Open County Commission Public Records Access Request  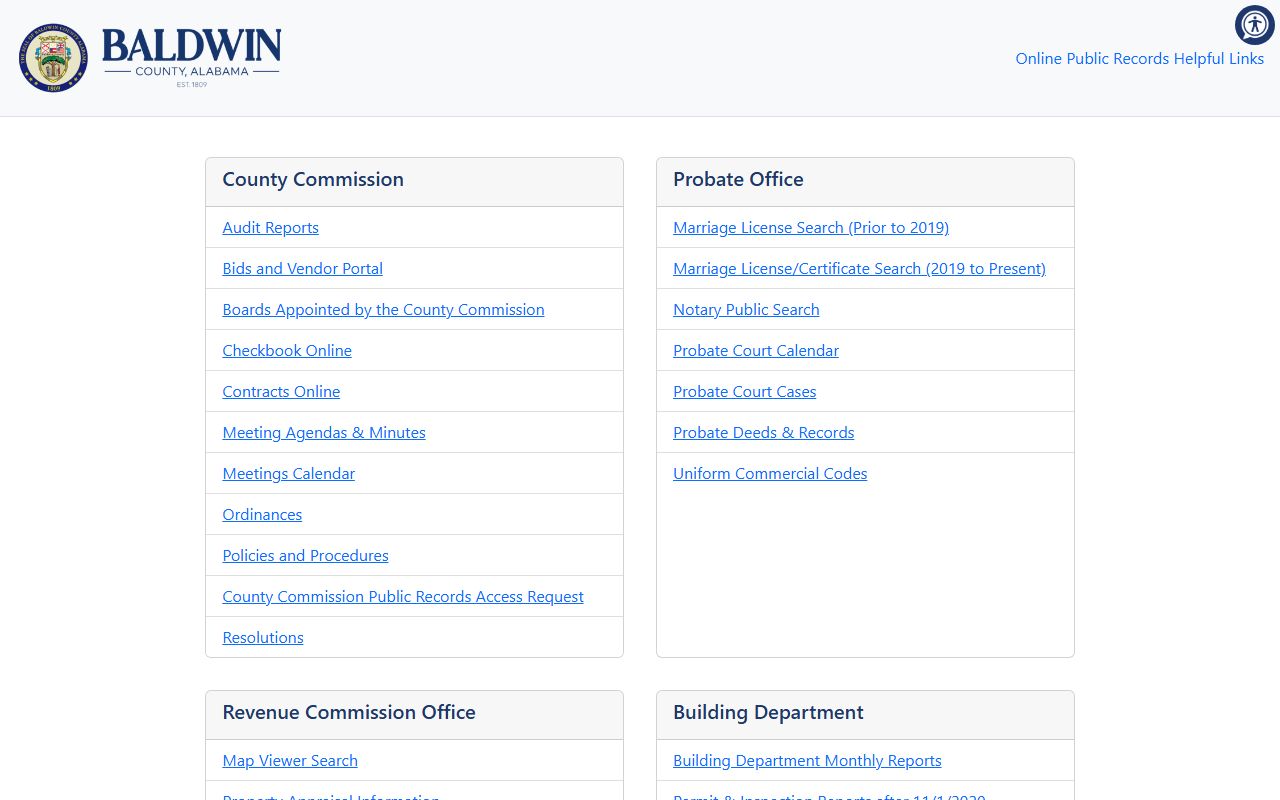point(403,597)
